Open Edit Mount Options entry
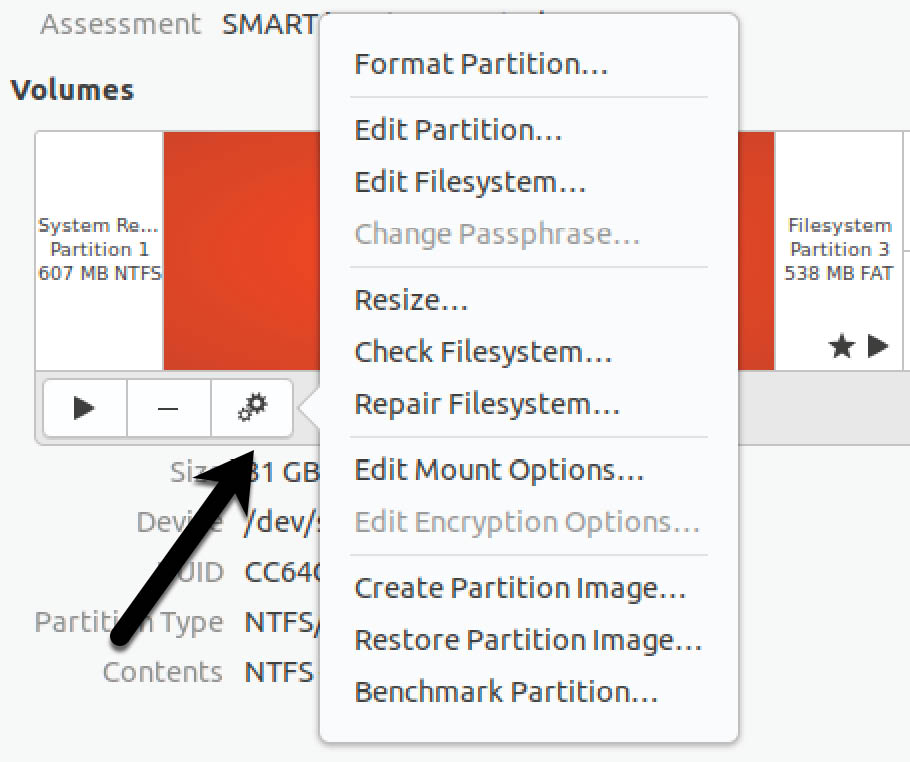Viewport: 910px width, 762px height. coord(499,470)
